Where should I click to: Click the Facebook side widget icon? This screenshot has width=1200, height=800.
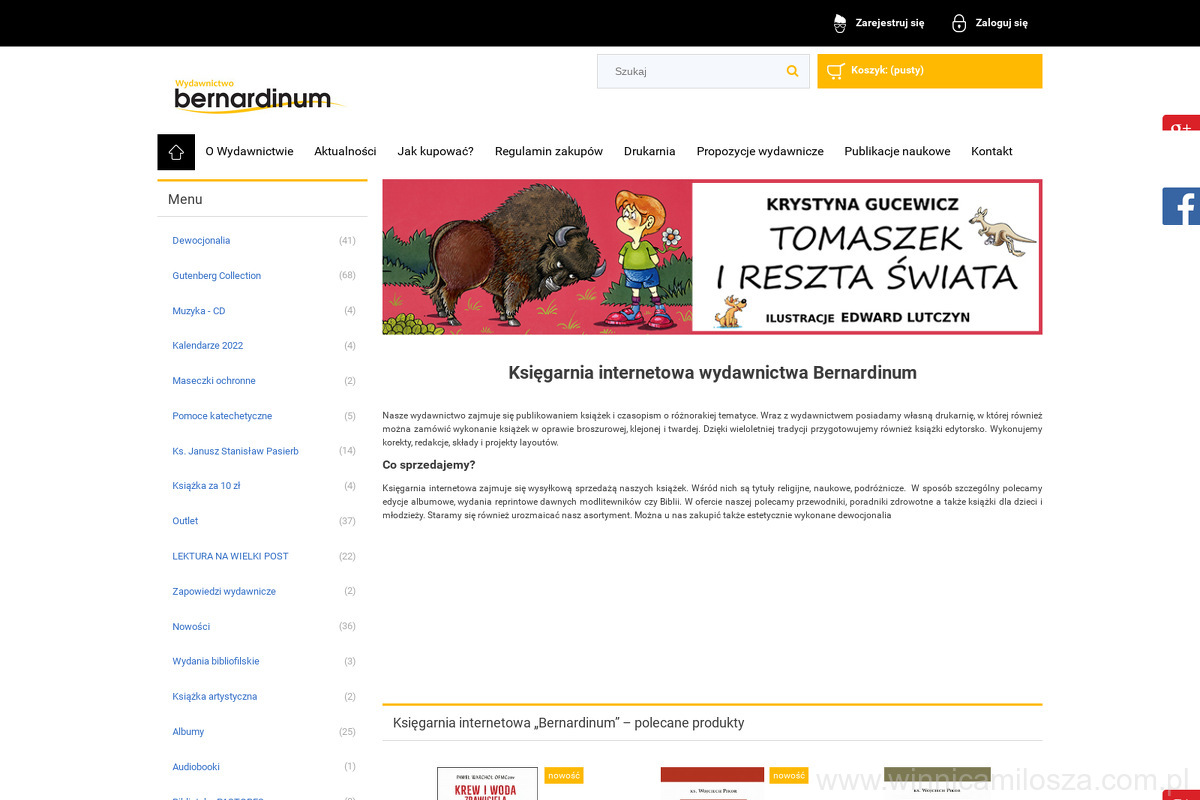tap(1181, 206)
